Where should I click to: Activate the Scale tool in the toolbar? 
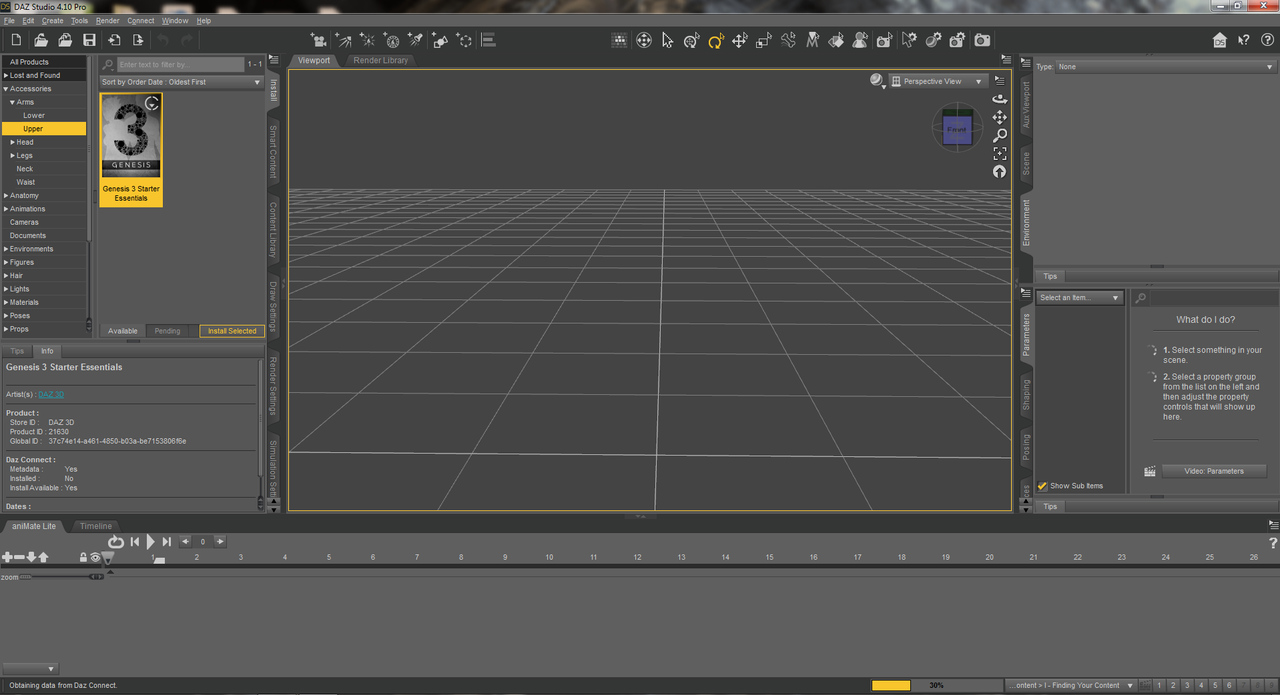[x=764, y=40]
